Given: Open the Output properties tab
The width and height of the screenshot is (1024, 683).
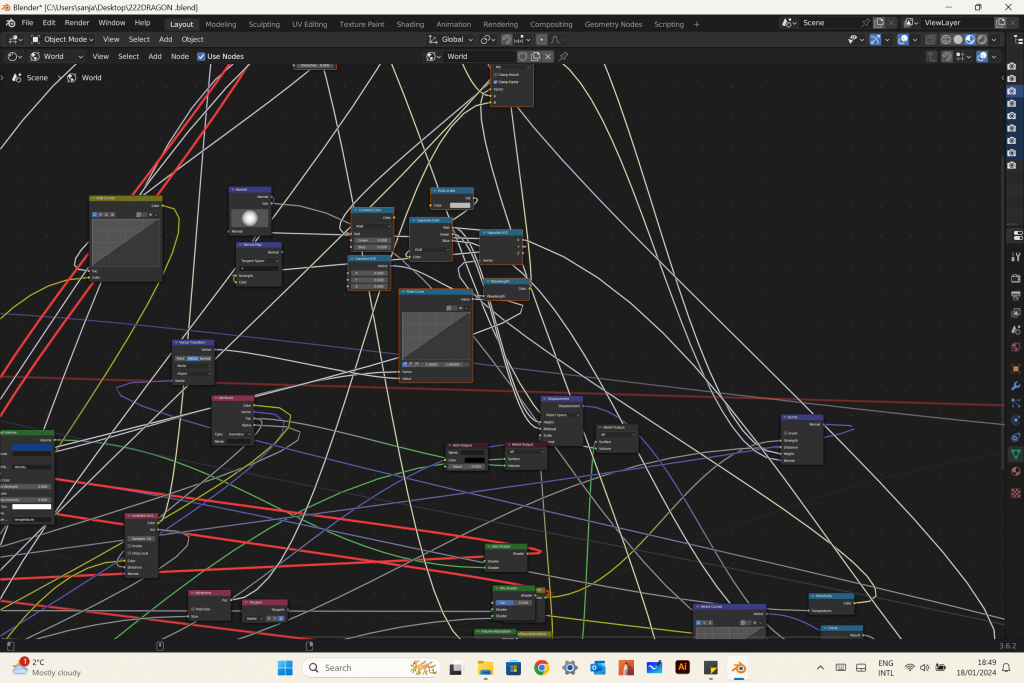Looking at the screenshot, I should (1016, 295).
